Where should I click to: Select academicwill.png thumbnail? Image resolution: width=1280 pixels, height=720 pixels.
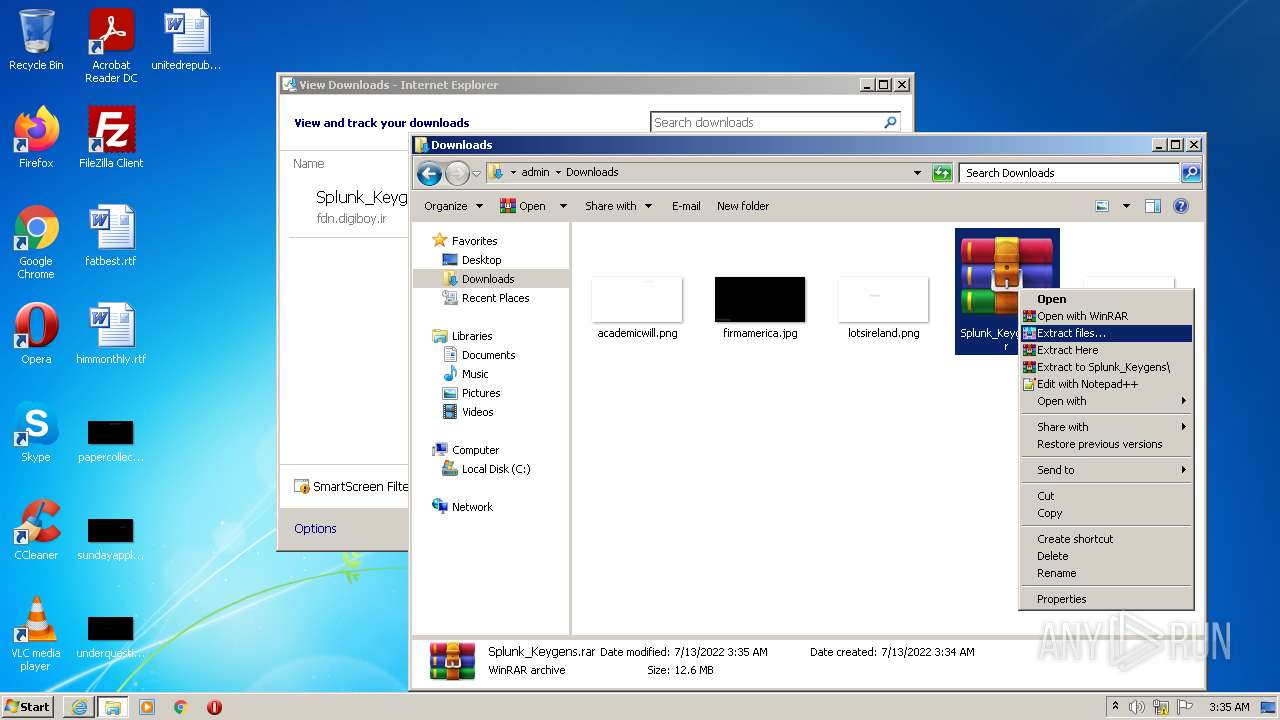(x=637, y=308)
